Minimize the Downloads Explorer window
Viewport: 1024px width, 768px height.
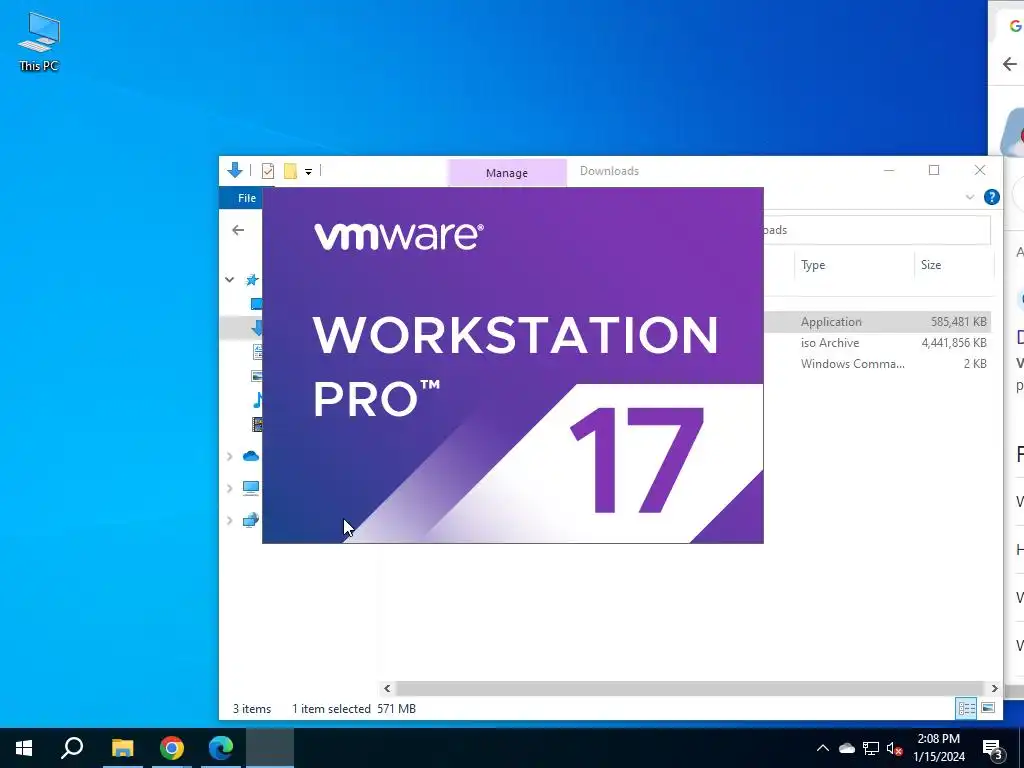889,170
